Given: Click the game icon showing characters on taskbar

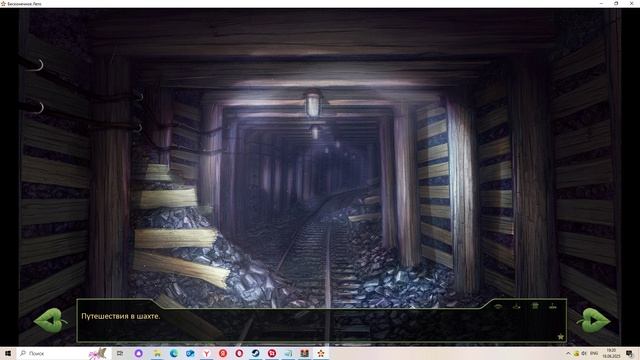Looking at the screenshot, I should click(x=304, y=353).
